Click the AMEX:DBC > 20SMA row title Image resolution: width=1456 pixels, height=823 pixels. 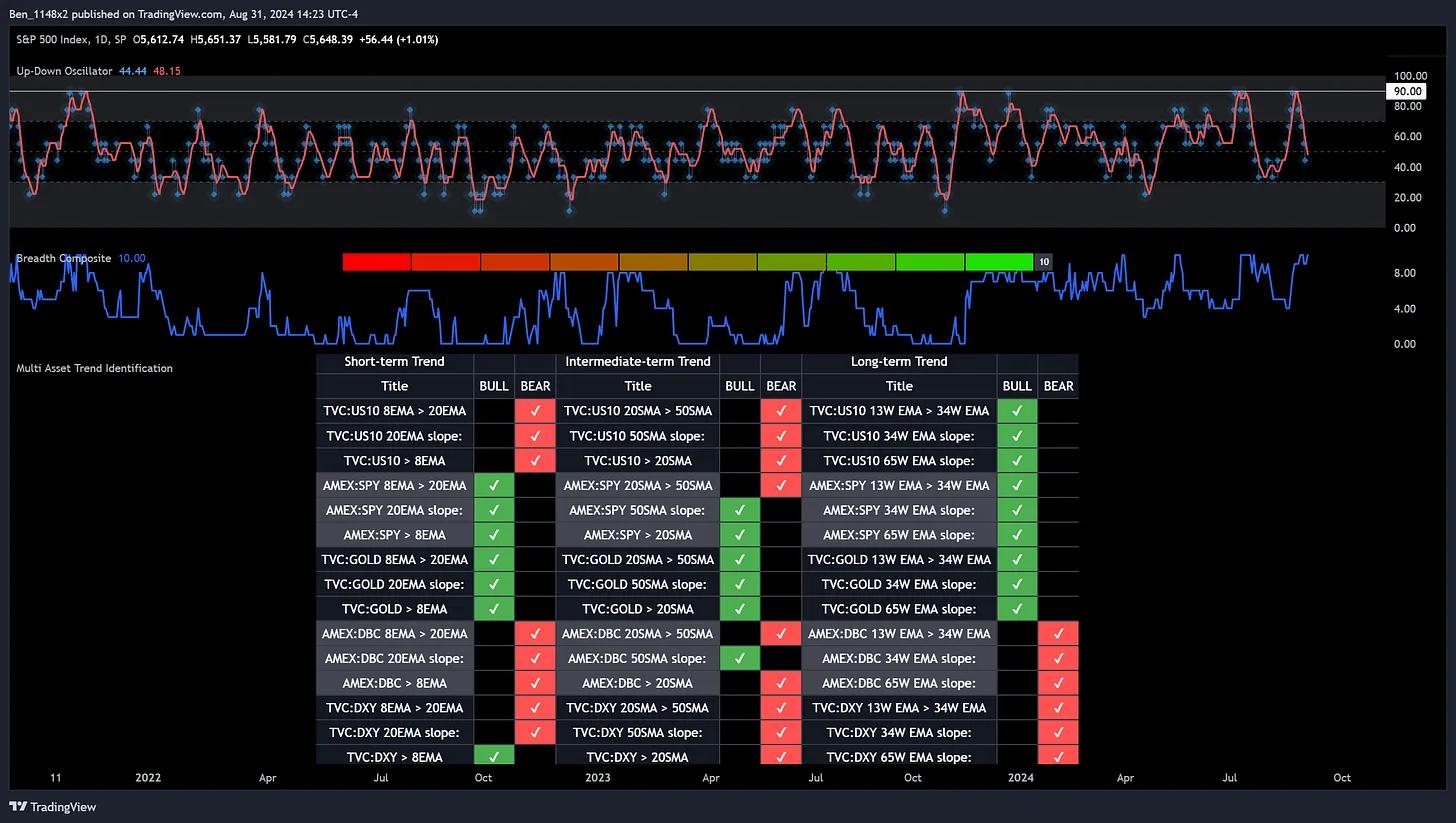click(637, 683)
